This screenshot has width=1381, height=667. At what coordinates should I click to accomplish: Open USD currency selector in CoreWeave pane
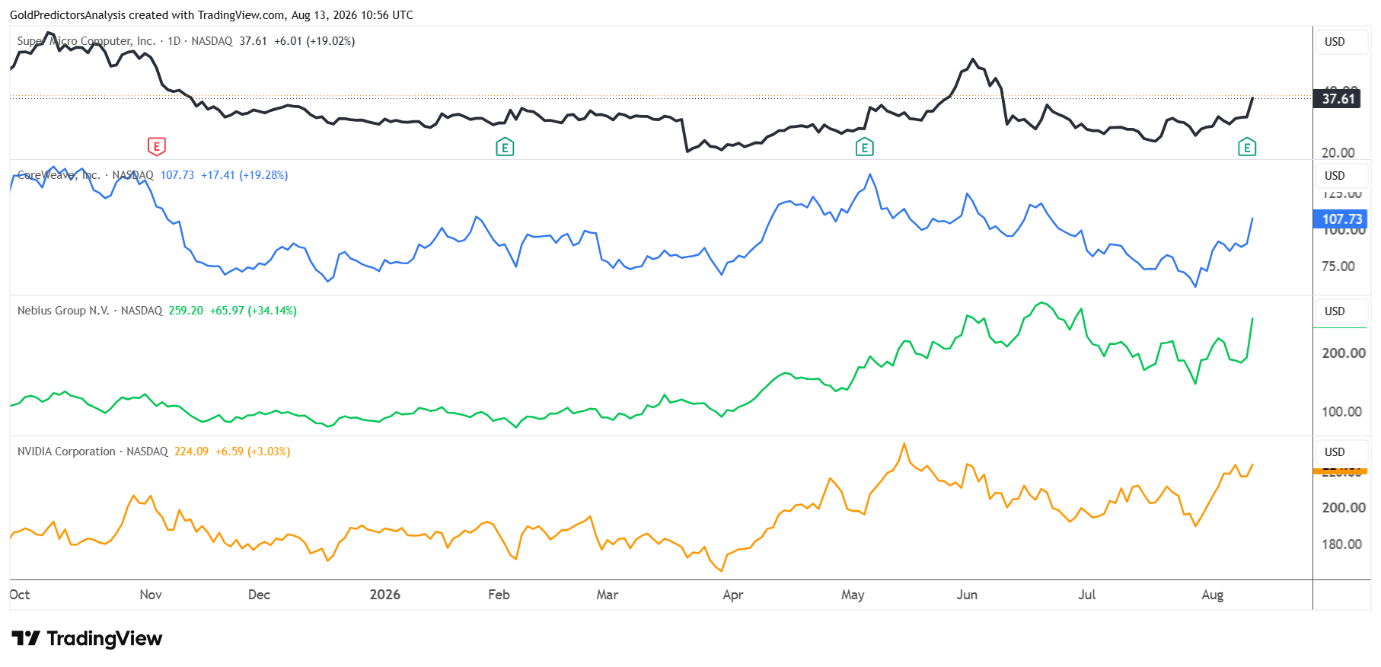coord(1335,176)
